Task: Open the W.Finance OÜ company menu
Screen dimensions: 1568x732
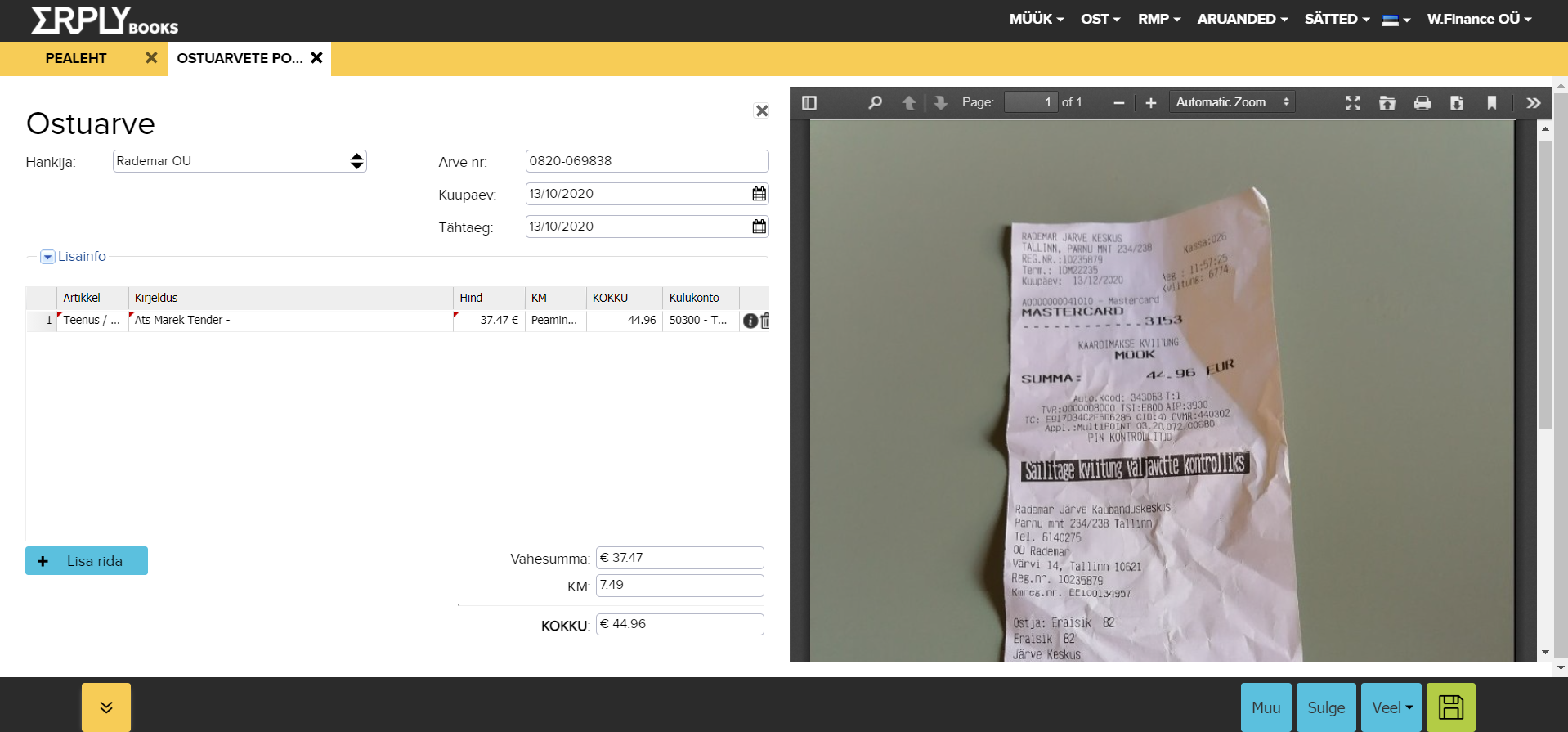Action: pyautogui.click(x=1480, y=19)
